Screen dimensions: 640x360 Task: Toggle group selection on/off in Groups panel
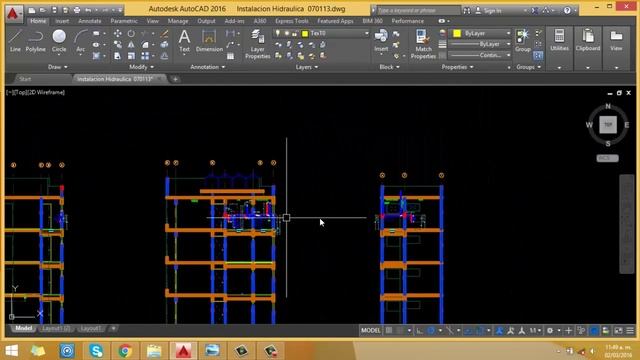tap(538, 56)
